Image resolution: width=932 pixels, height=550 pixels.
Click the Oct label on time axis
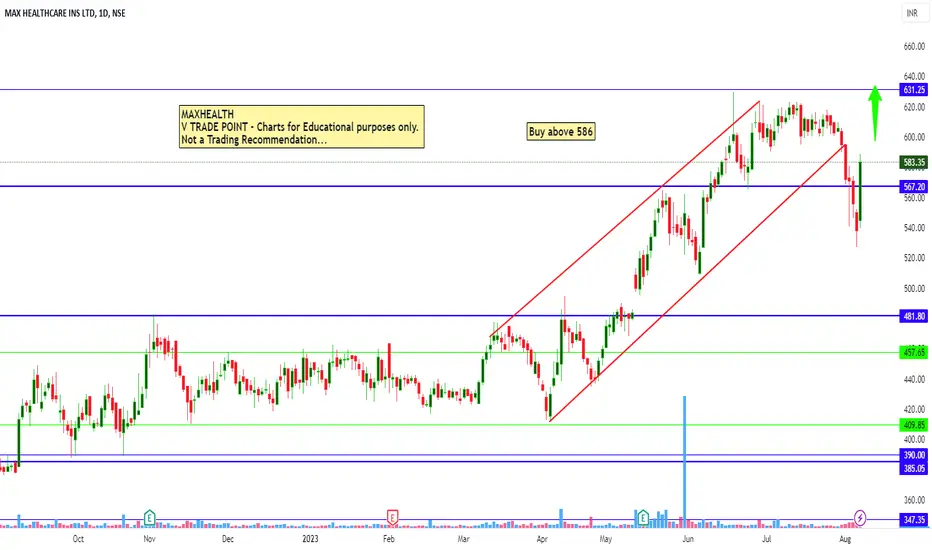coord(78,539)
